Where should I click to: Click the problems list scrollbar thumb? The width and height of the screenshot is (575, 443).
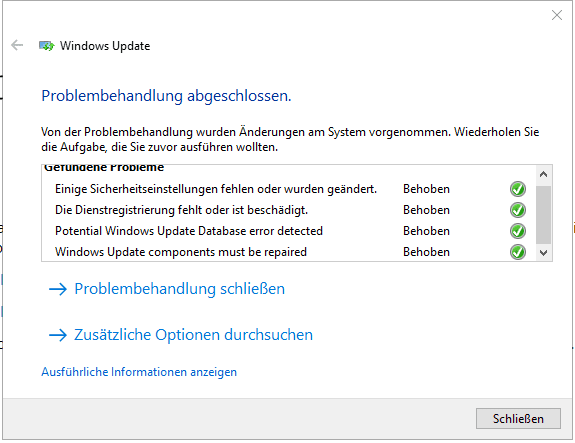click(543, 215)
